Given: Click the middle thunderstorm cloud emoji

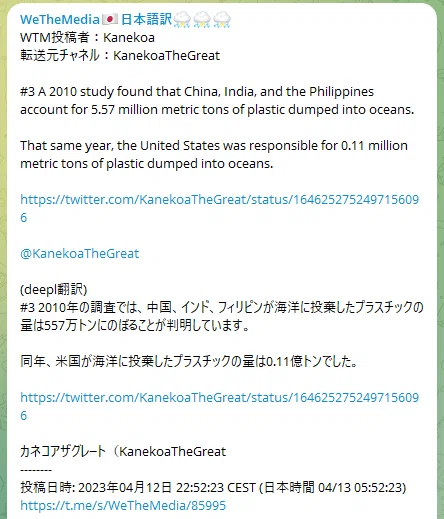Looking at the screenshot, I should click(x=202, y=20).
